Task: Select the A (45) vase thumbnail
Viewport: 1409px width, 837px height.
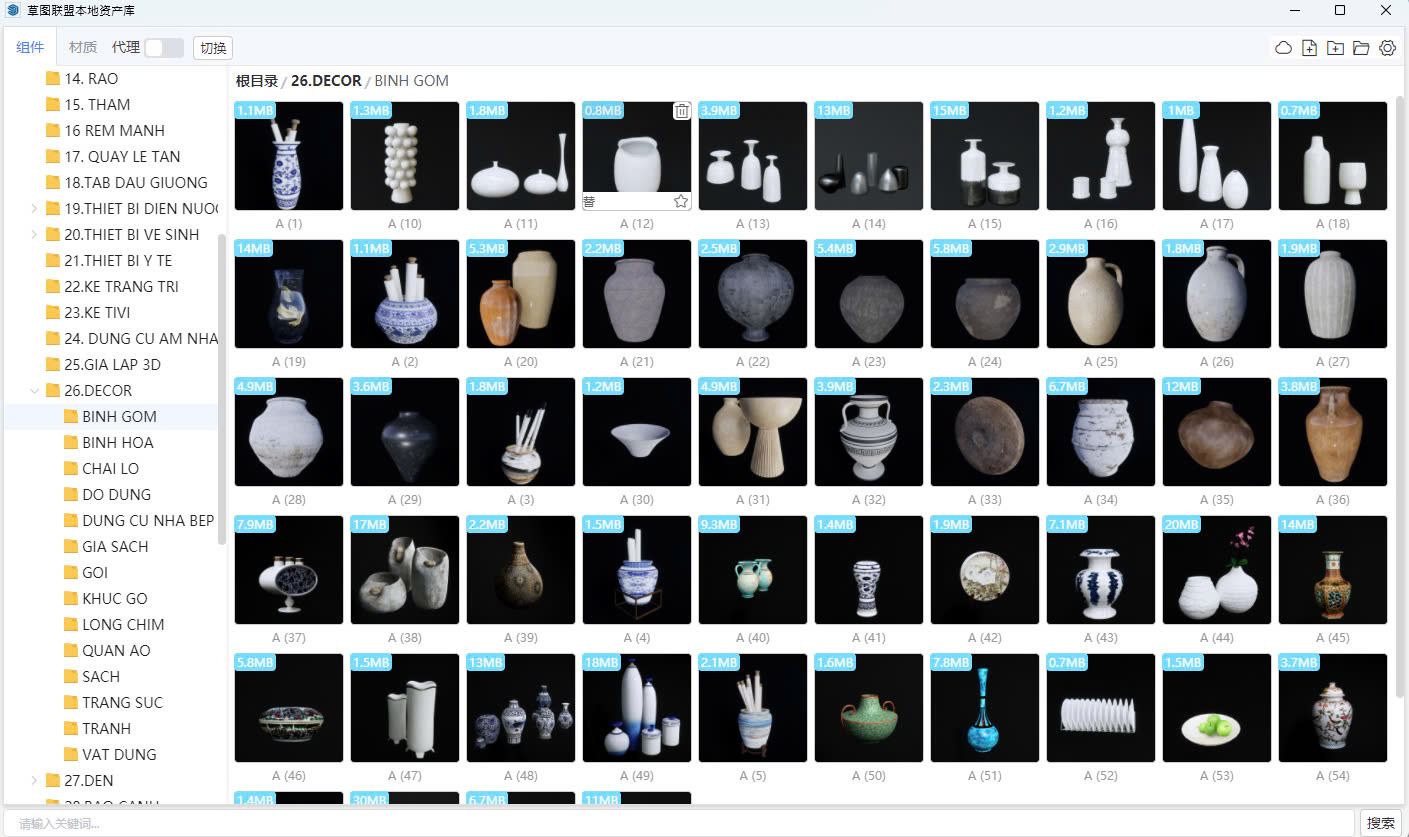Action: (1332, 570)
